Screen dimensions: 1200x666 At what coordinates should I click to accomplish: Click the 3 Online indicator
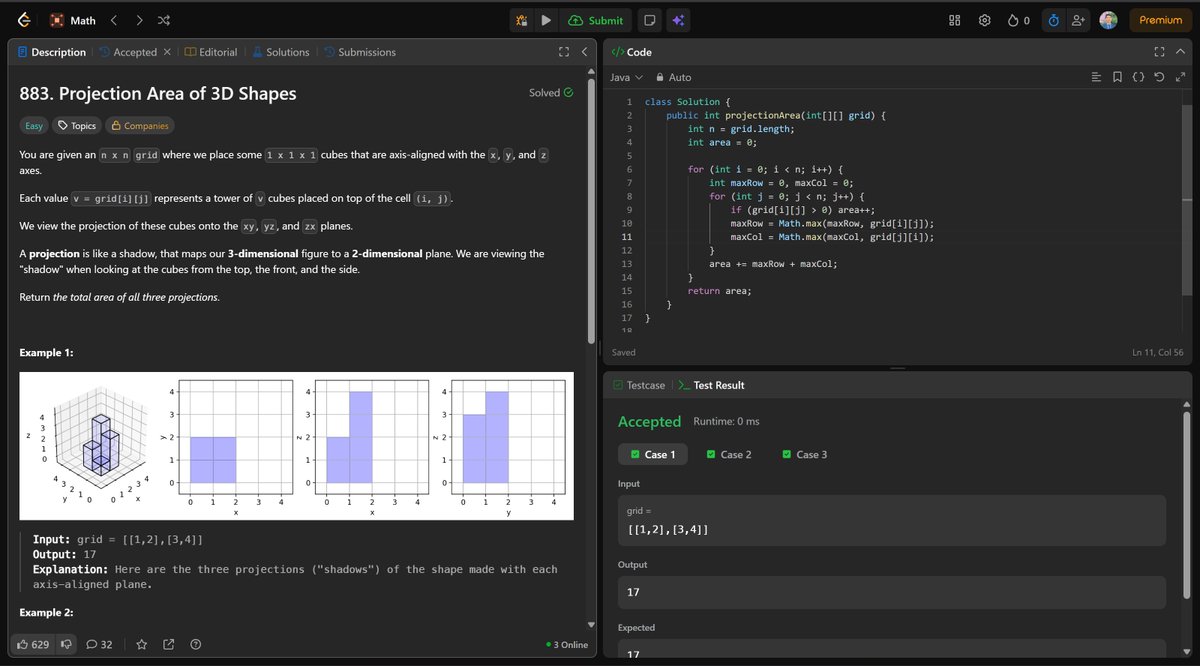(567, 645)
